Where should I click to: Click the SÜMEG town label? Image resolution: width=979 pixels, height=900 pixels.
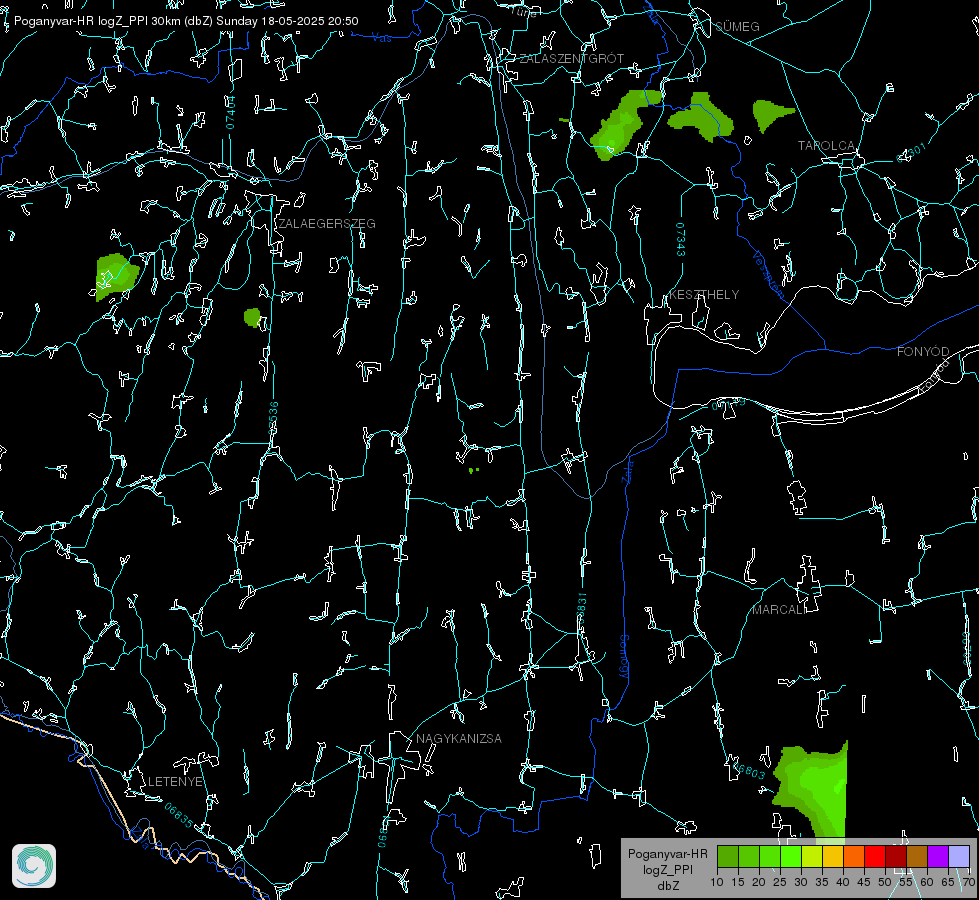[x=737, y=27]
